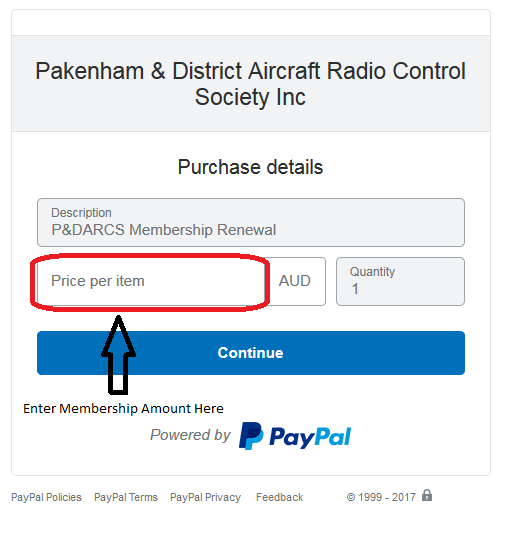Click the Powered by text
This screenshot has height=542, width=513.
[x=190, y=435]
